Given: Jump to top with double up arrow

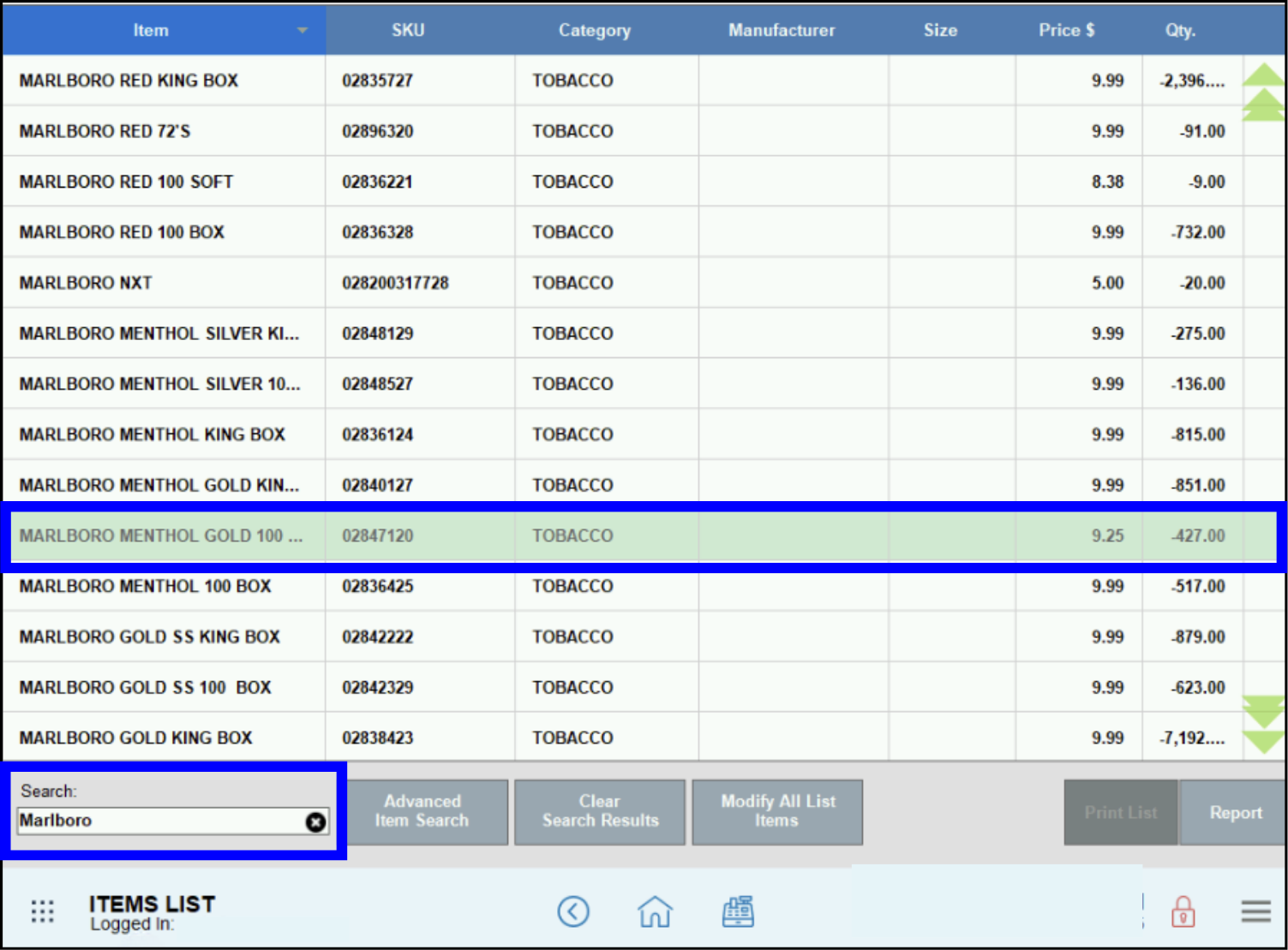Looking at the screenshot, I should tap(1263, 105).
